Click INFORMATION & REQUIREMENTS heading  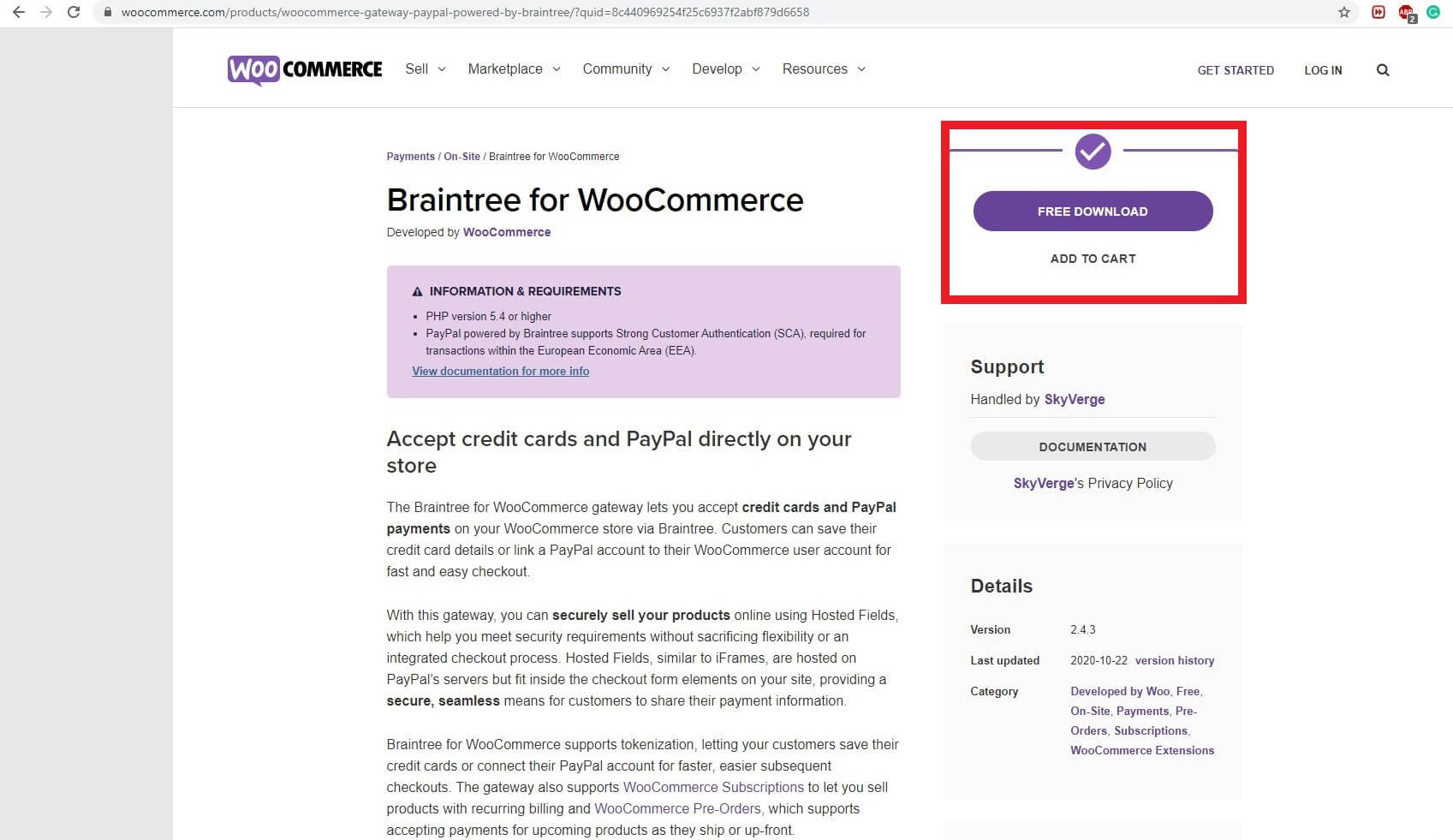tap(525, 291)
